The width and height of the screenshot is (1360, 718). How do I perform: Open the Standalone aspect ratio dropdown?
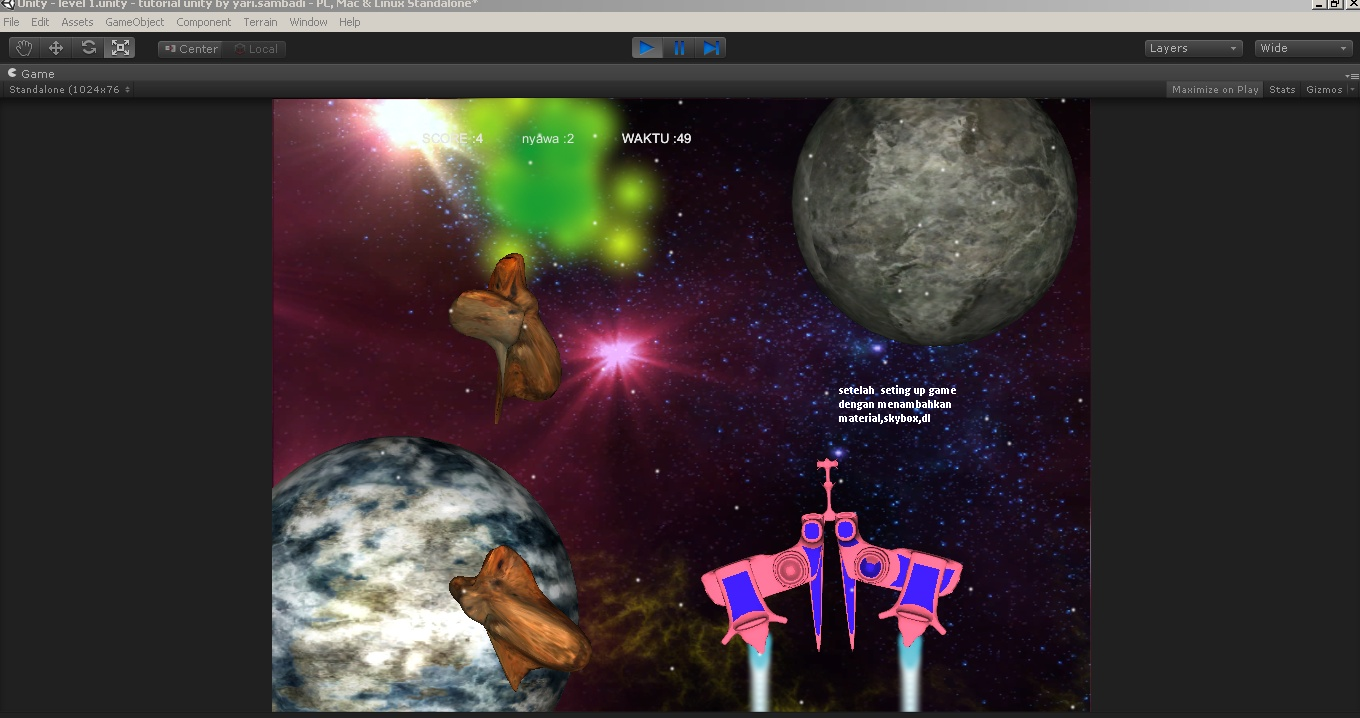[65, 89]
